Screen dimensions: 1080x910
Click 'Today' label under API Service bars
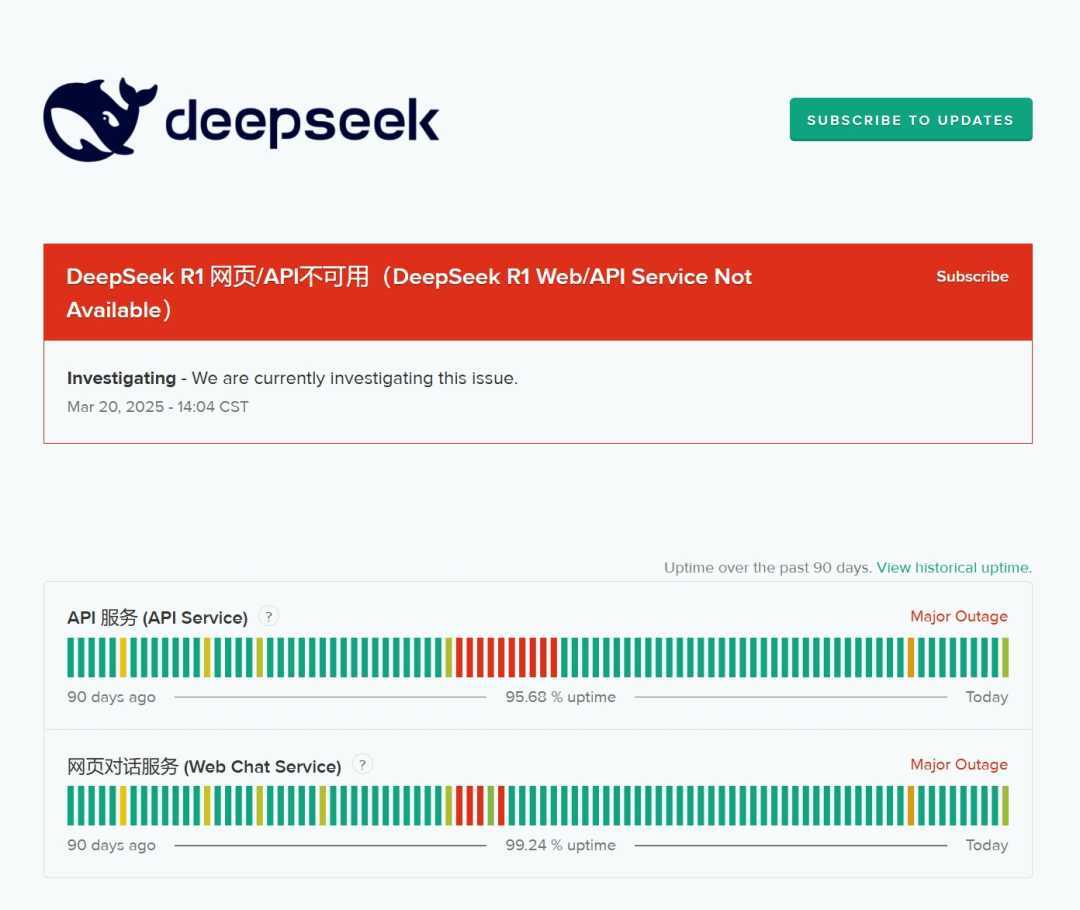click(x=986, y=697)
